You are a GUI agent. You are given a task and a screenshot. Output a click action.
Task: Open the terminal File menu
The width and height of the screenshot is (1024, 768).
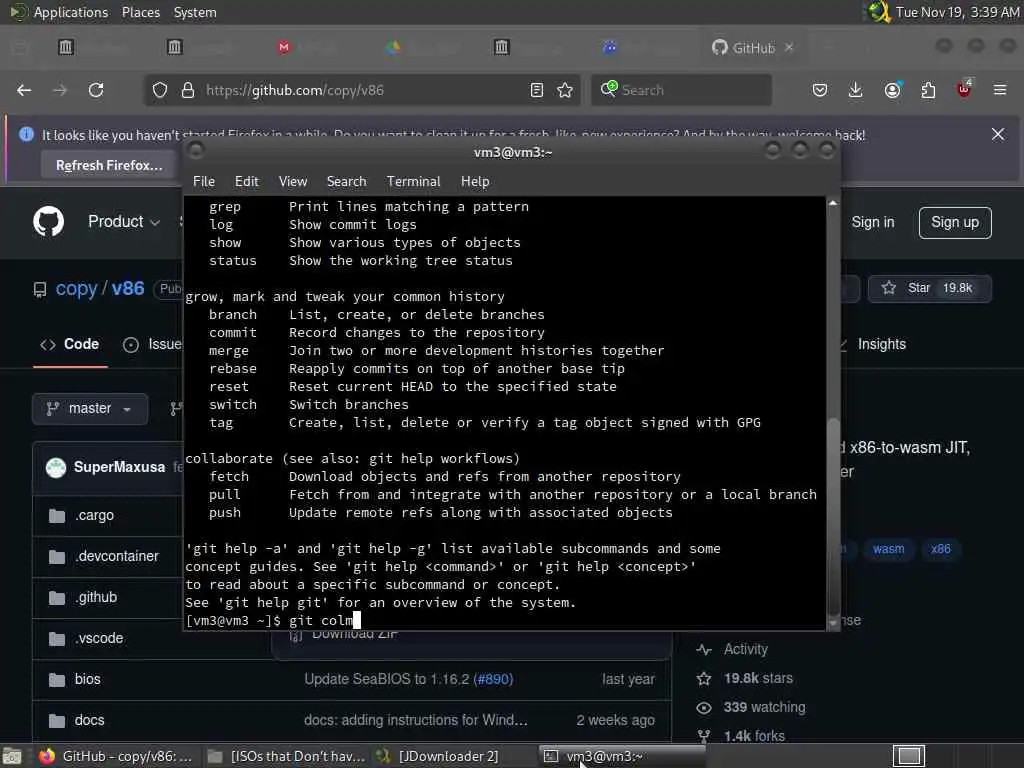click(204, 182)
